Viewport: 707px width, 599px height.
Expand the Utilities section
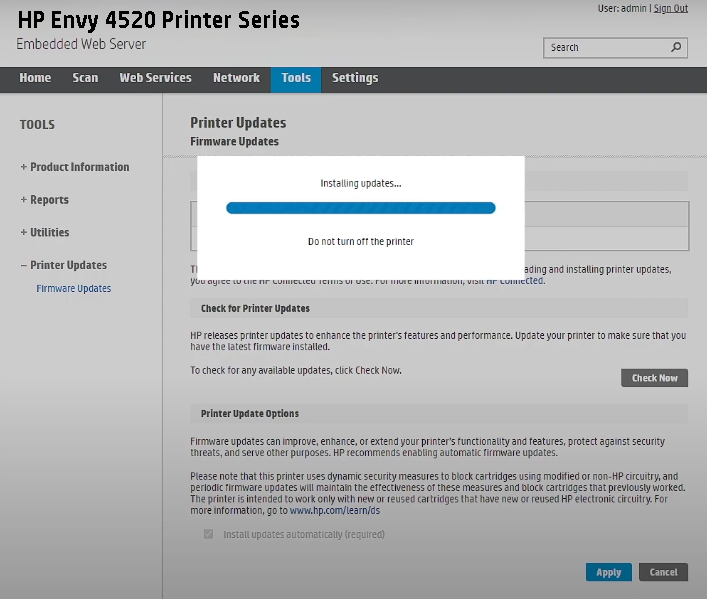click(45, 232)
